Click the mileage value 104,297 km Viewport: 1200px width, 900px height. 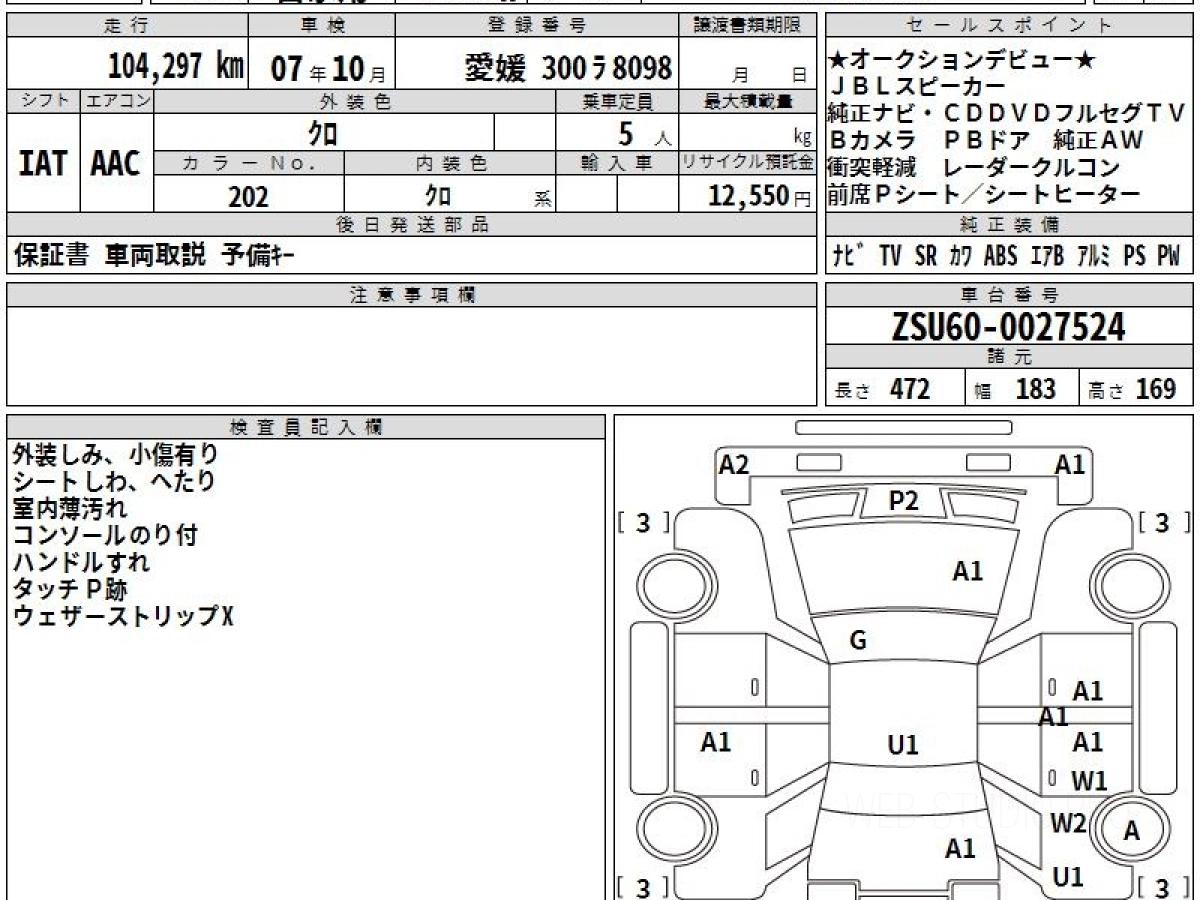(x=176, y=66)
